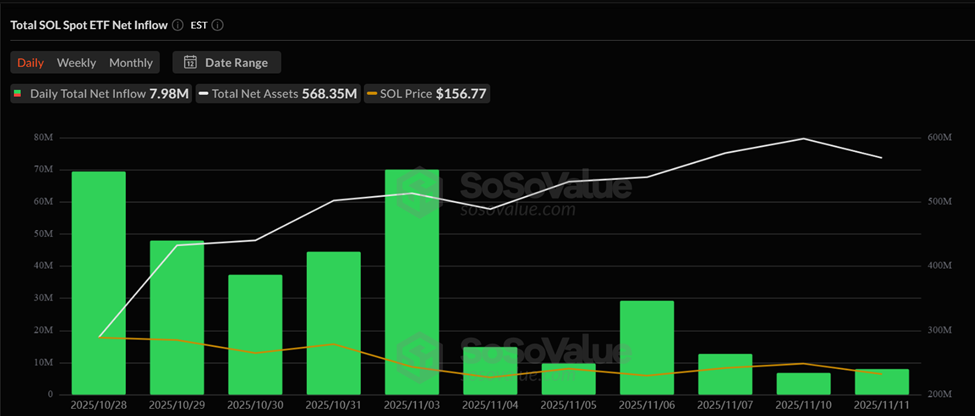This screenshot has width=975, height=416.
Task: Click the green-red Daily Total Net Inflow legend icon
Action: [x=20, y=93]
